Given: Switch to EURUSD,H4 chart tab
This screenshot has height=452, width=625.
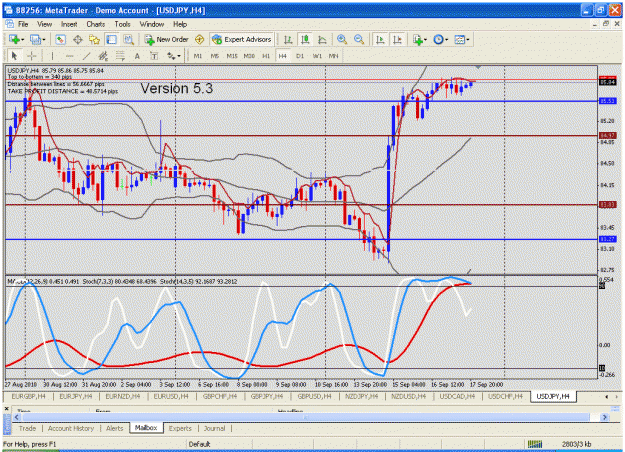Looking at the screenshot, I should click(171, 396).
